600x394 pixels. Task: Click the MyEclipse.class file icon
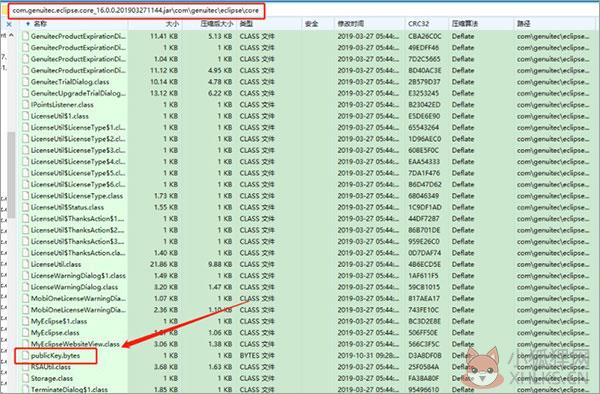pos(26,333)
